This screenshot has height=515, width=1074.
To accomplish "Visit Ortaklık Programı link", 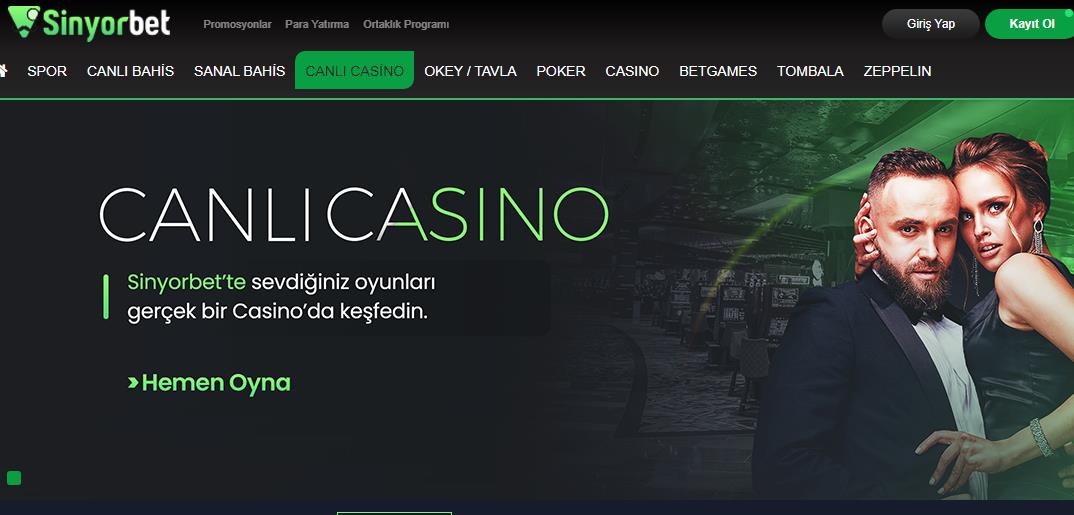I will click(405, 24).
